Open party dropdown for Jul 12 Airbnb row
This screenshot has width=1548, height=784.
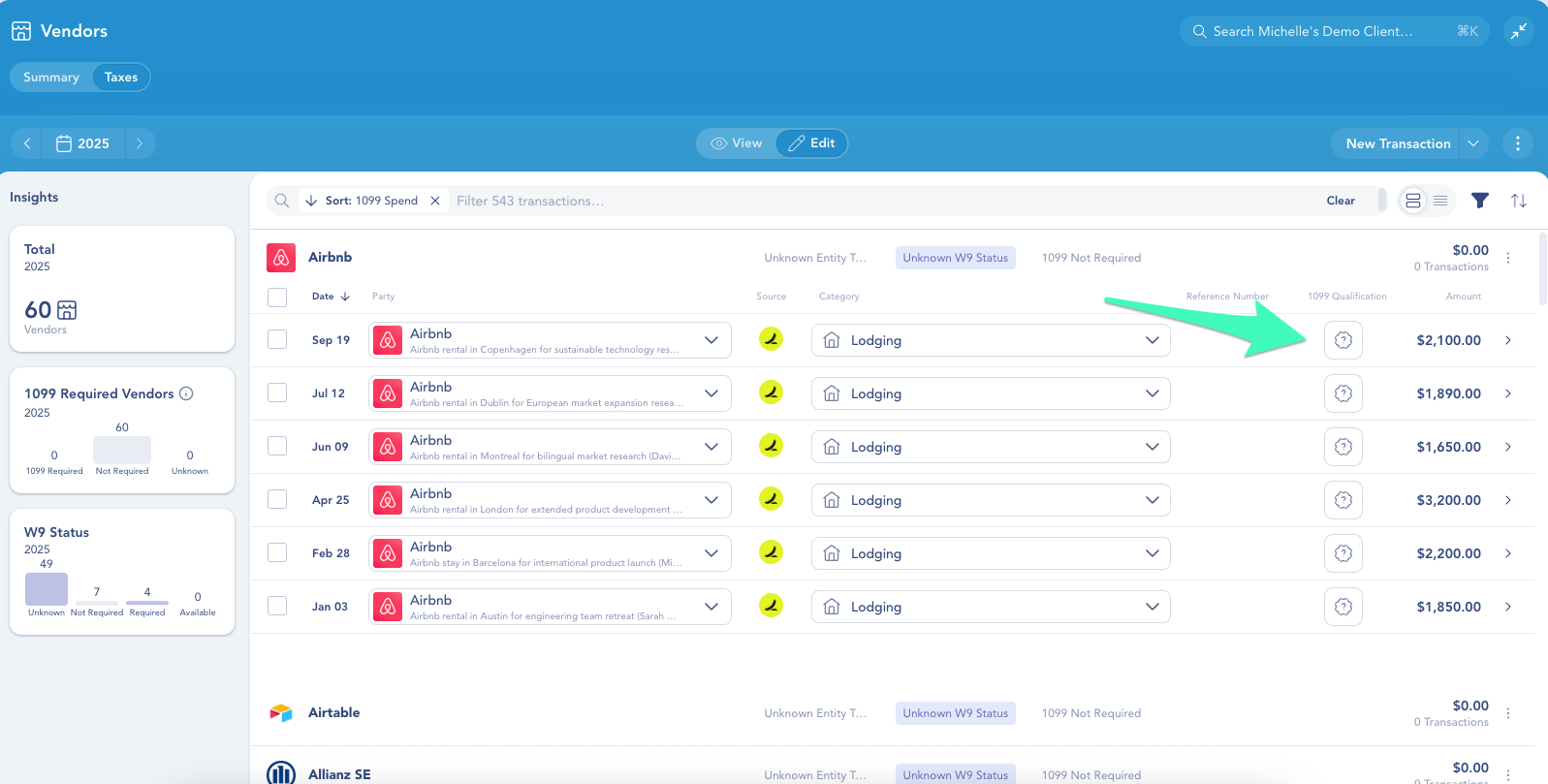coord(550,393)
